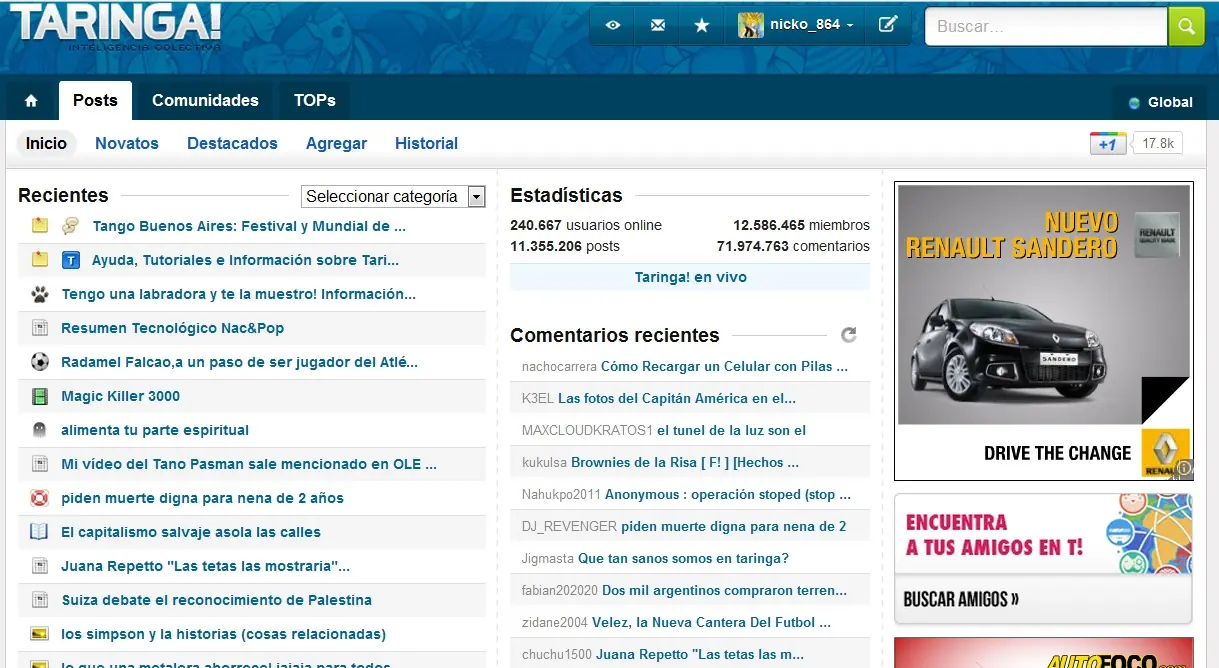Click the picture icon beside los simpson post
The height and width of the screenshot is (668, 1219).
[x=40, y=634]
